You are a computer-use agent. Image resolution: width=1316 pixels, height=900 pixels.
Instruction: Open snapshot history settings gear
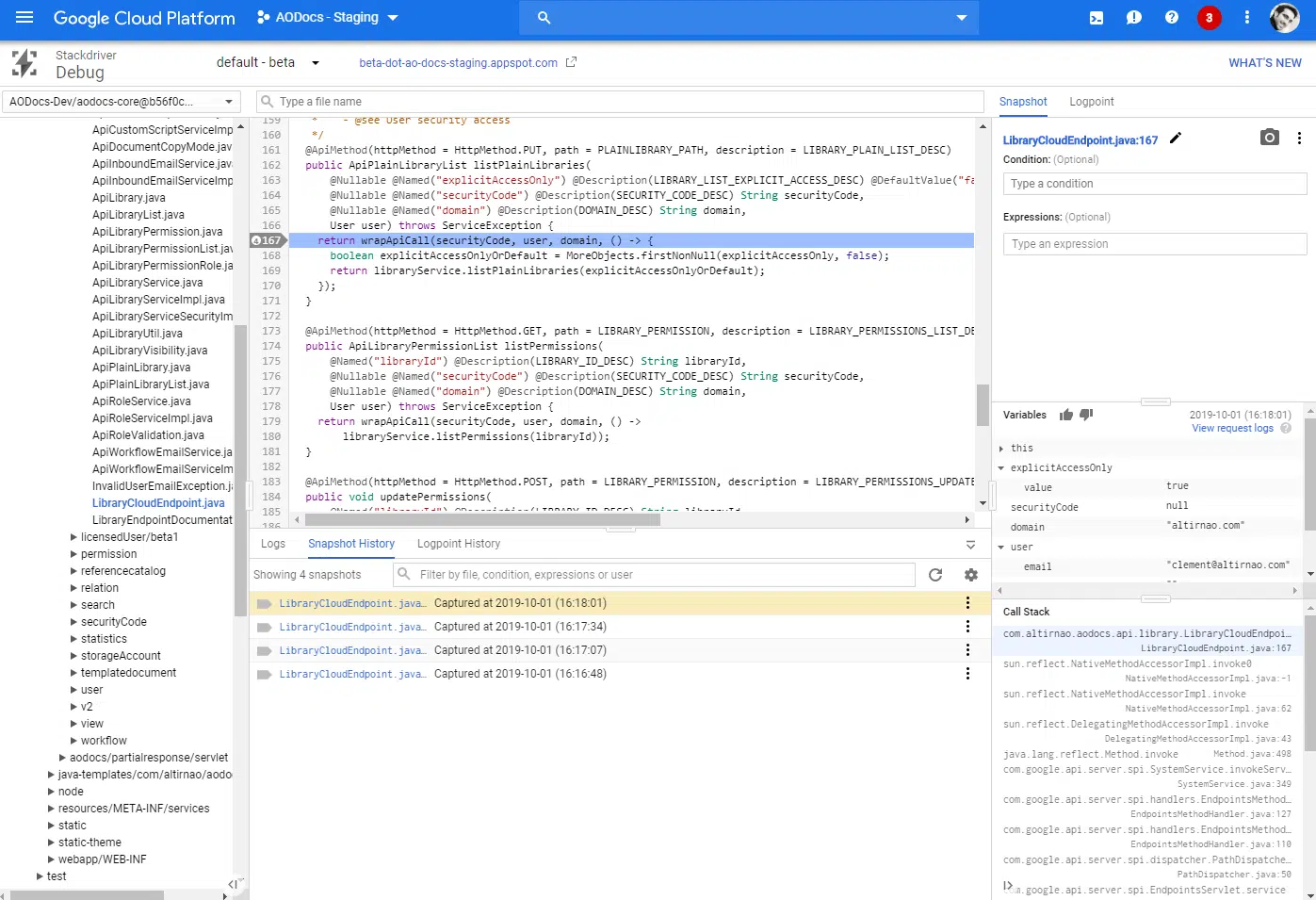click(971, 575)
